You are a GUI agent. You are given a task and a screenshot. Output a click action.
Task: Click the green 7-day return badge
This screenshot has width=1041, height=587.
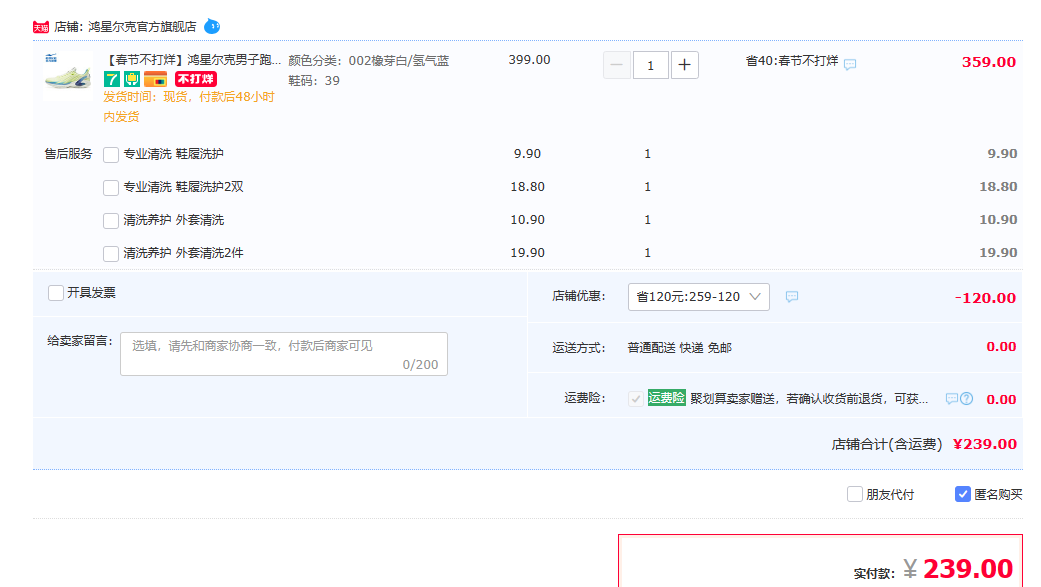pos(112,80)
